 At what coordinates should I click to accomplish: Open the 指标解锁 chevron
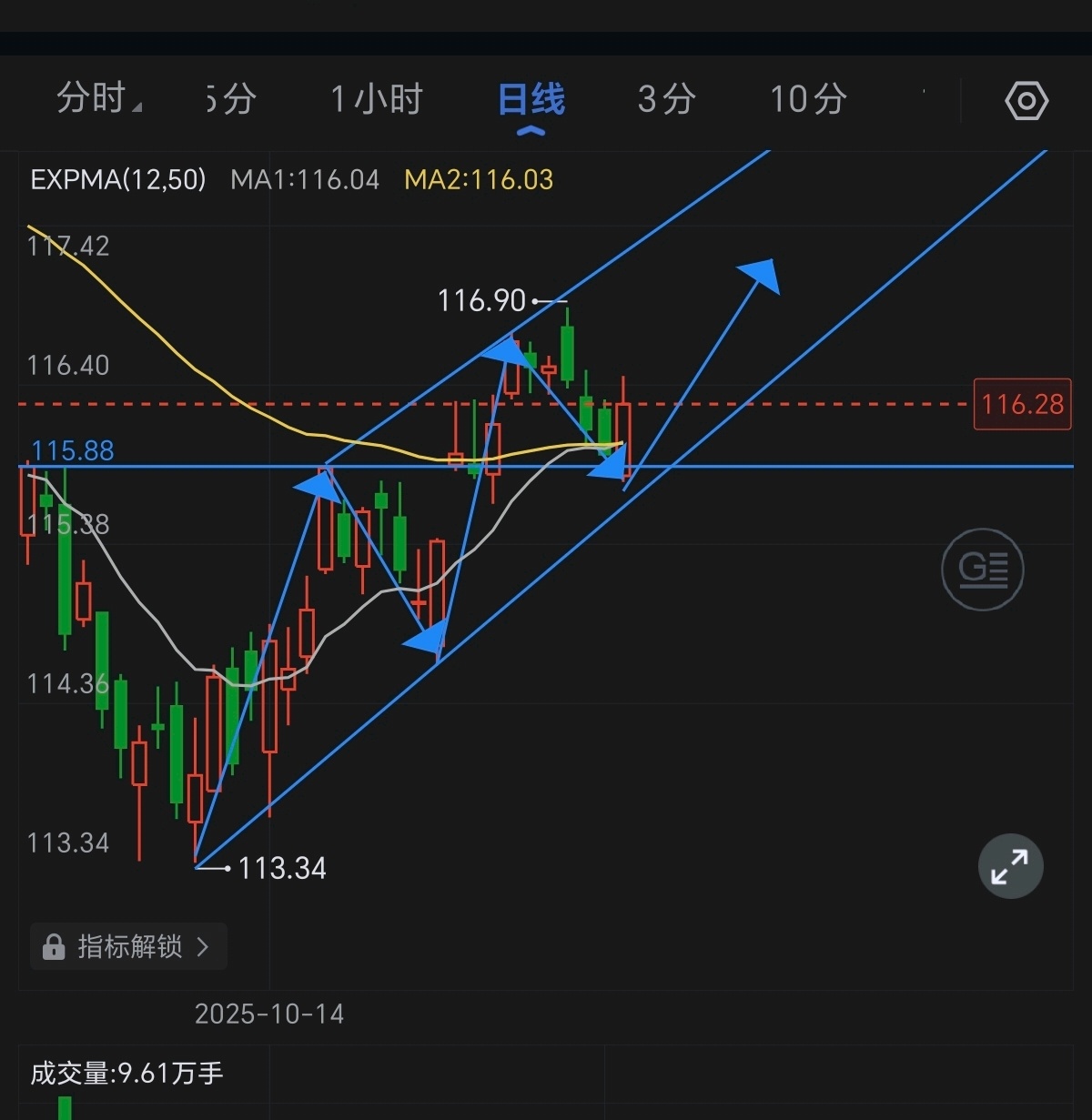[x=203, y=947]
